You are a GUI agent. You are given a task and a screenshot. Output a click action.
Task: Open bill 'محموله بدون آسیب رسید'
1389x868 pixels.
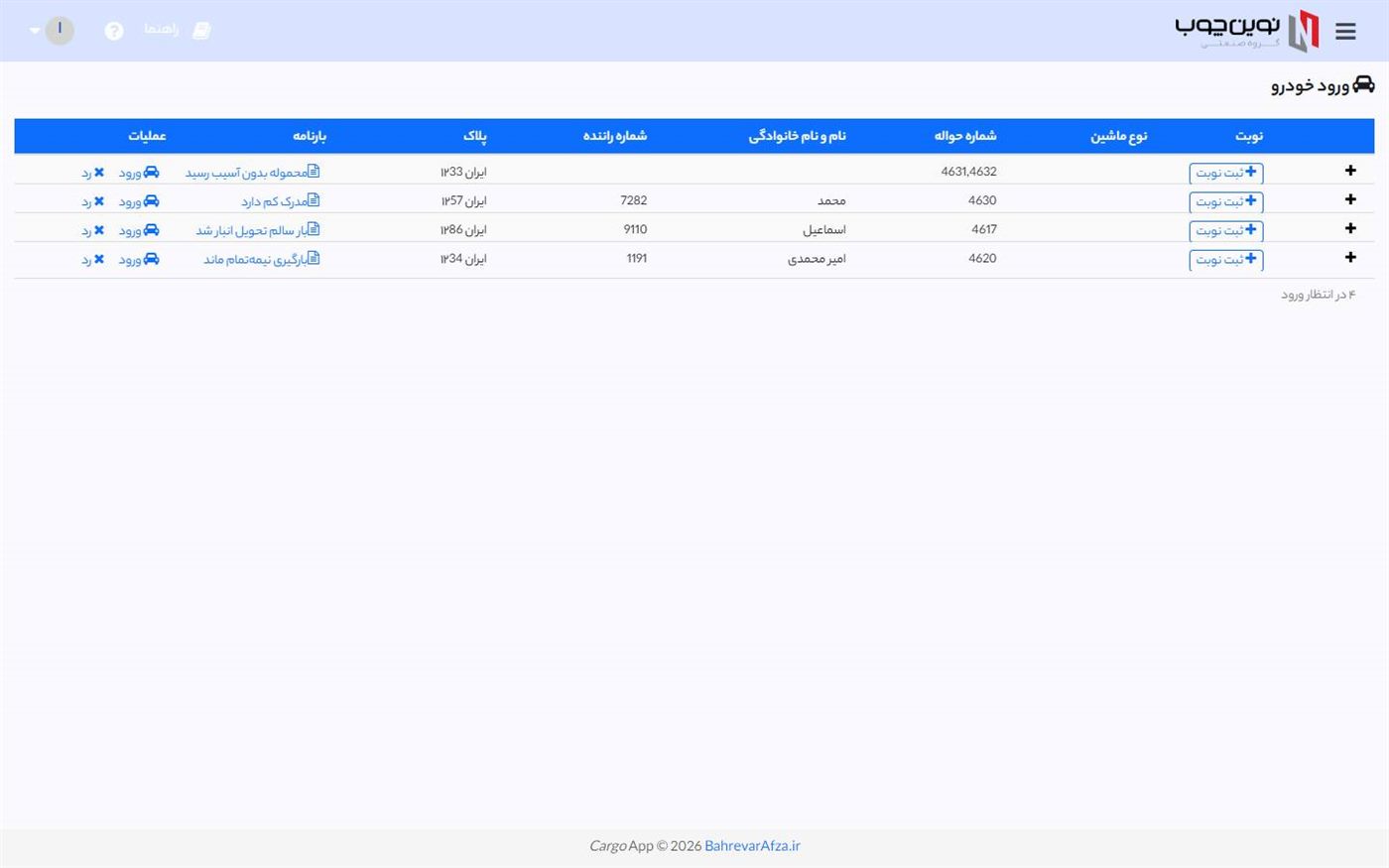pos(253,173)
